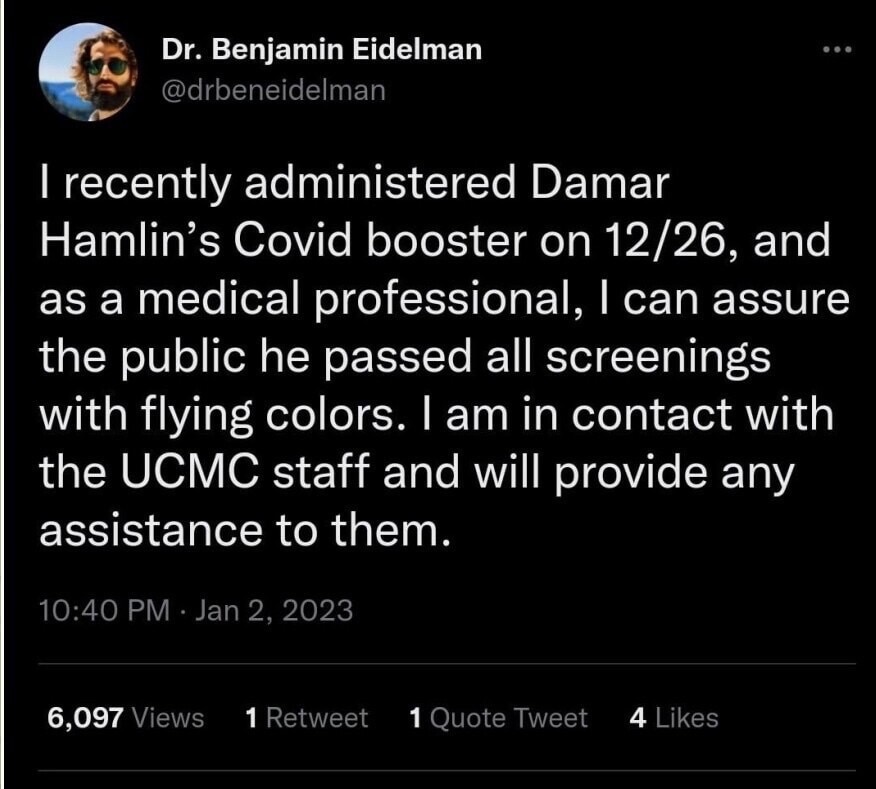Click the Jan 2, 2023 date
Viewport: 876px width, 789px height.
coord(273,610)
